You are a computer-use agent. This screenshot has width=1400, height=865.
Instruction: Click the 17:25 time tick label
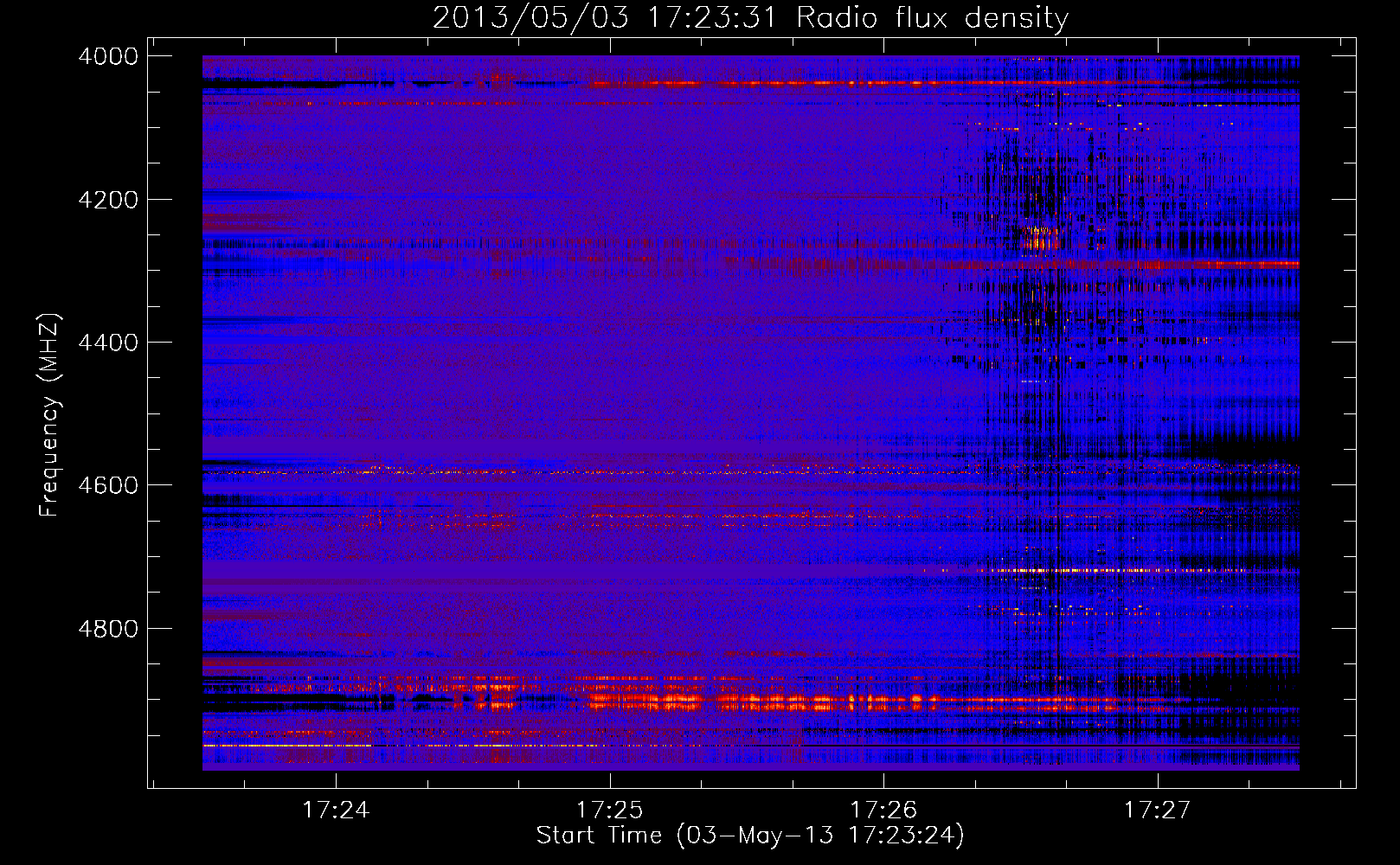(x=610, y=810)
